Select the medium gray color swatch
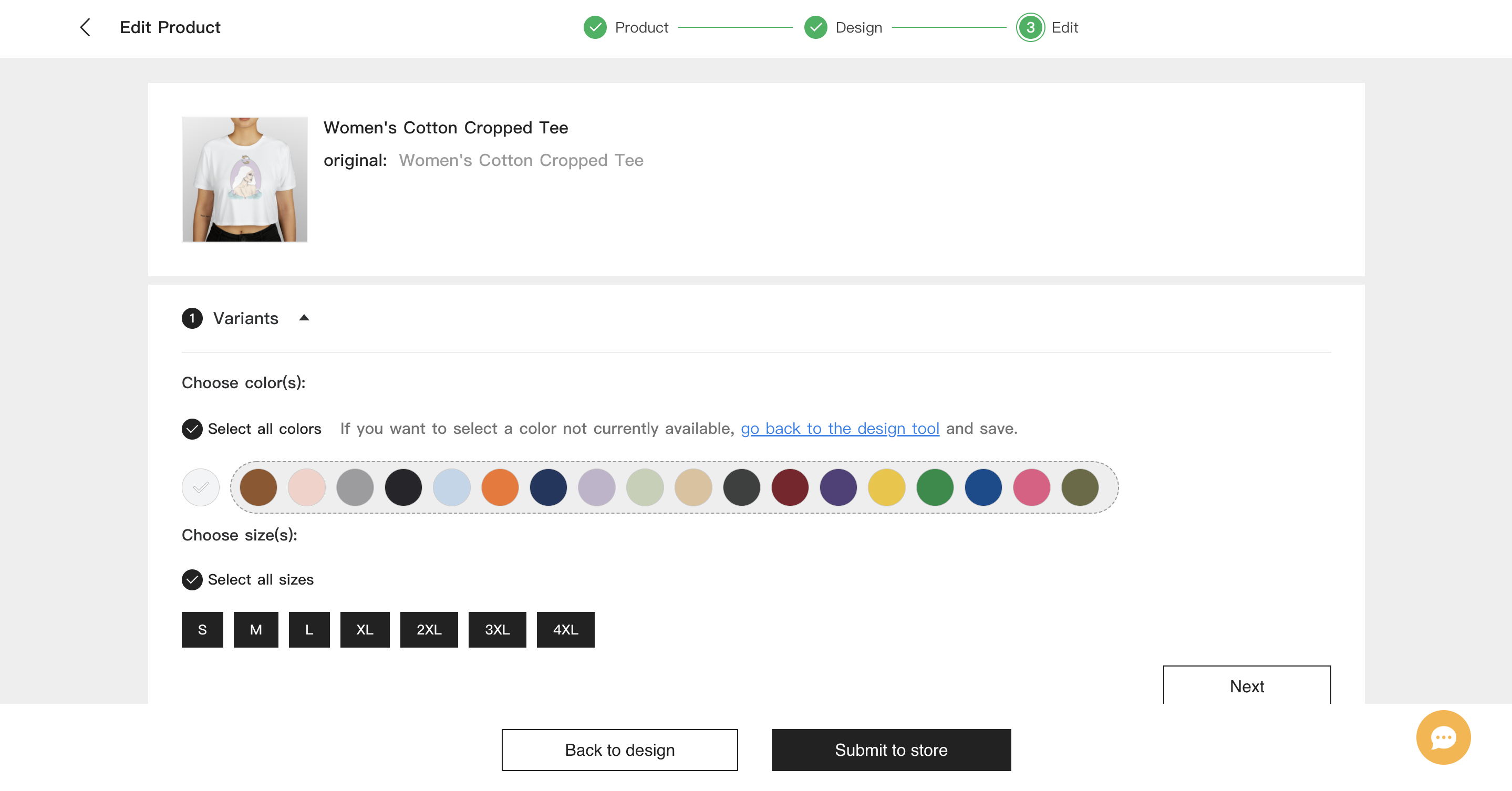This screenshot has height=791, width=1512. pyautogui.click(x=355, y=487)
